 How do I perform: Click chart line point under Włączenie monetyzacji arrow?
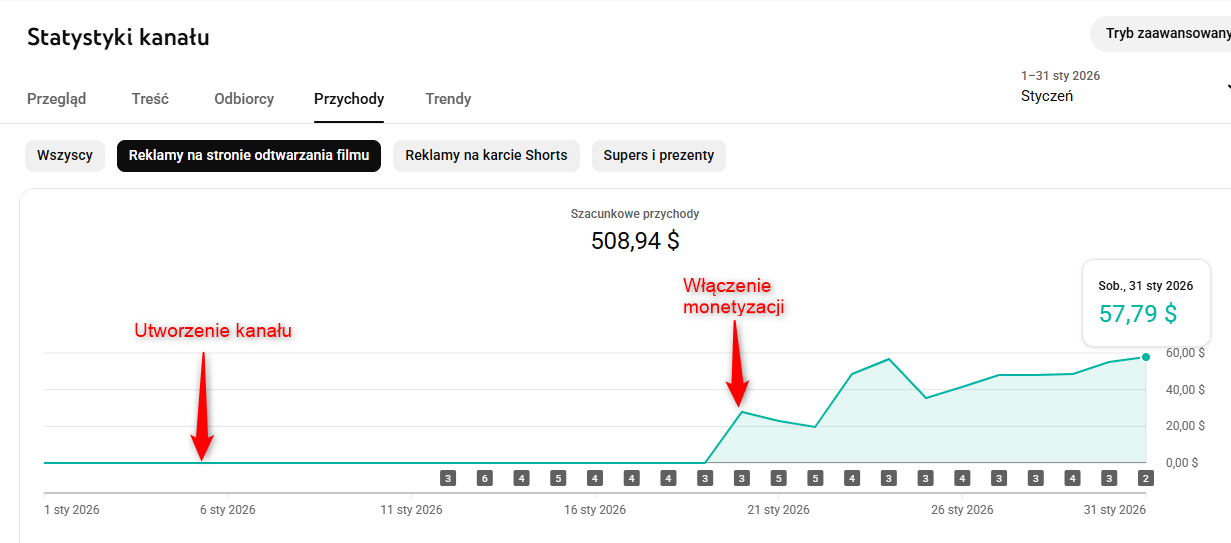[741, 412]
